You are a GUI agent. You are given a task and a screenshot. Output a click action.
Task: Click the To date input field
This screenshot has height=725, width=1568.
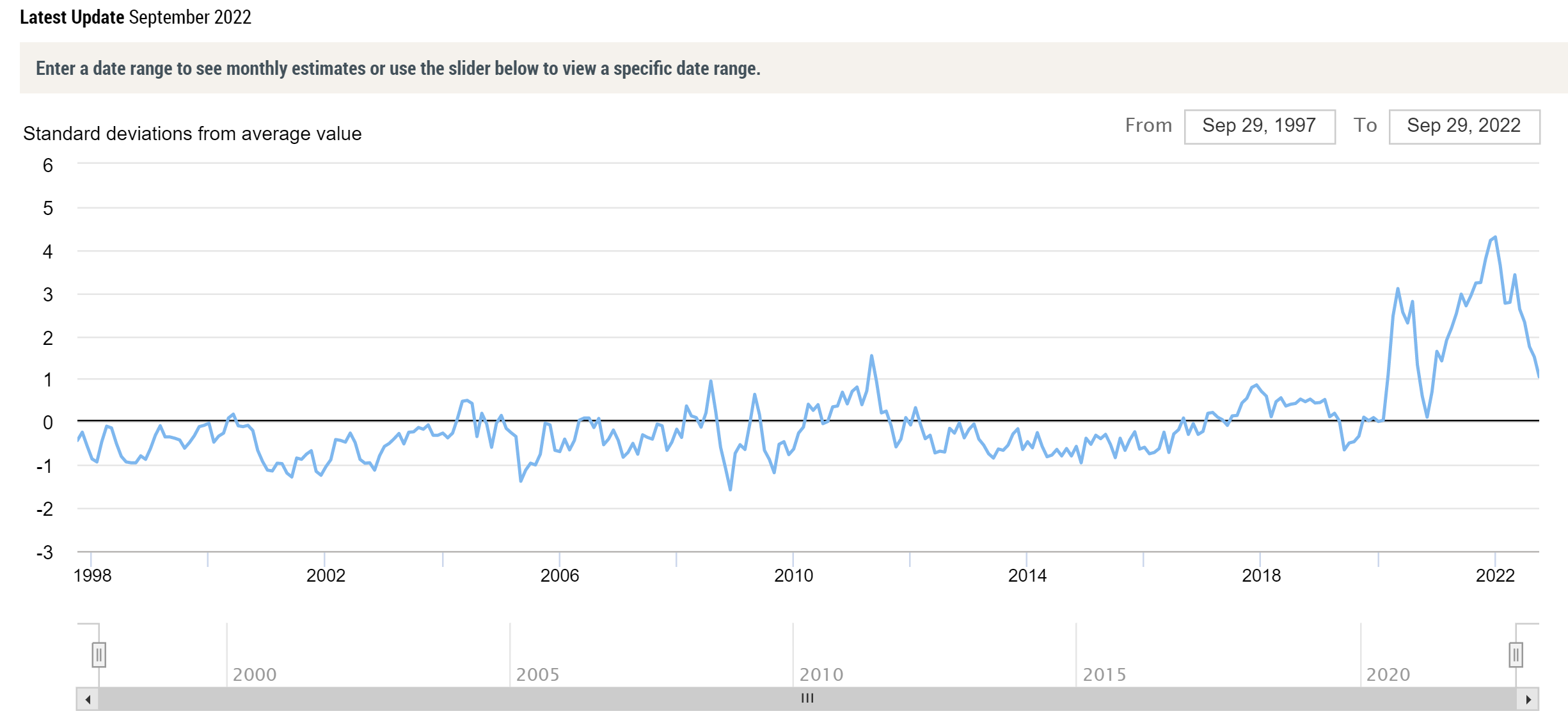click(x=1464, y=126)
